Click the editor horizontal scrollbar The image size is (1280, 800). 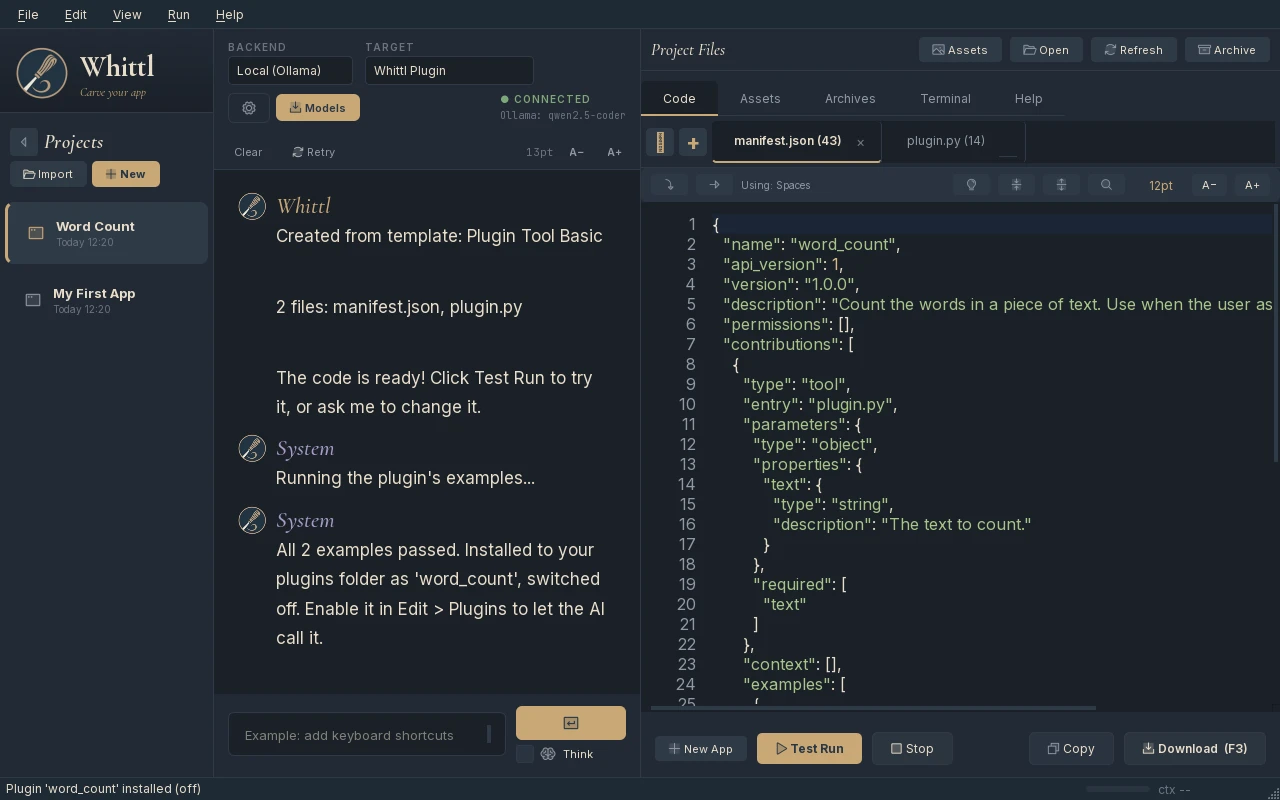coord(874,708)
